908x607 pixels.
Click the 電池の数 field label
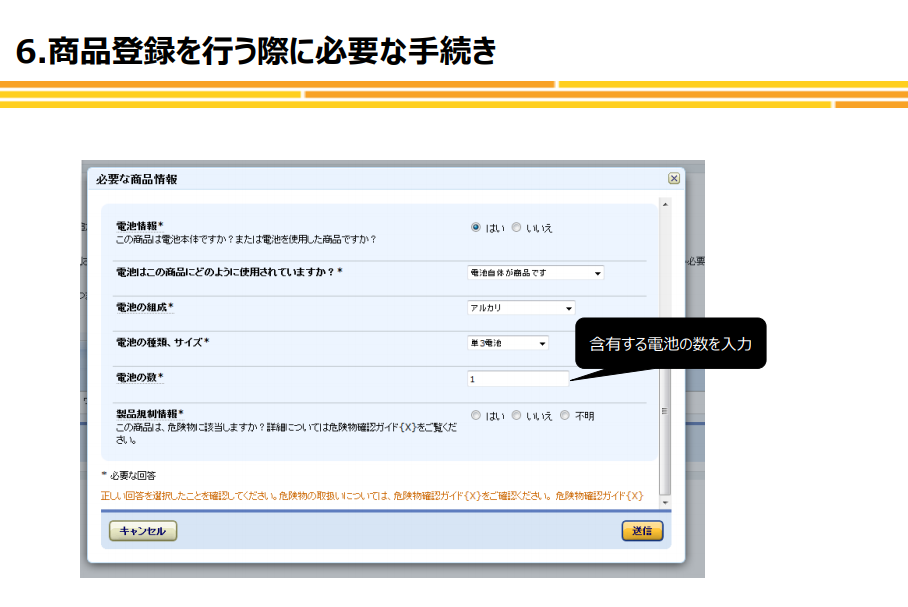click(x=140, y=377)
